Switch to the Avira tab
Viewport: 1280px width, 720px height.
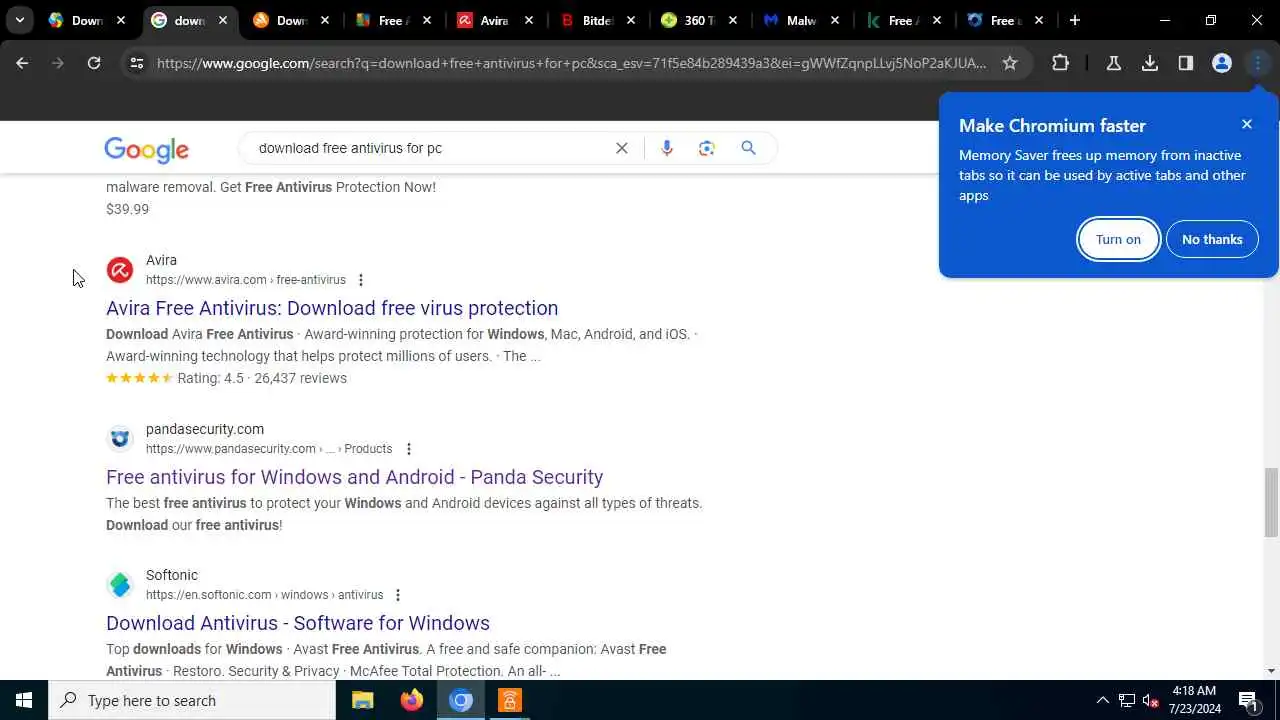coord(495,20)
